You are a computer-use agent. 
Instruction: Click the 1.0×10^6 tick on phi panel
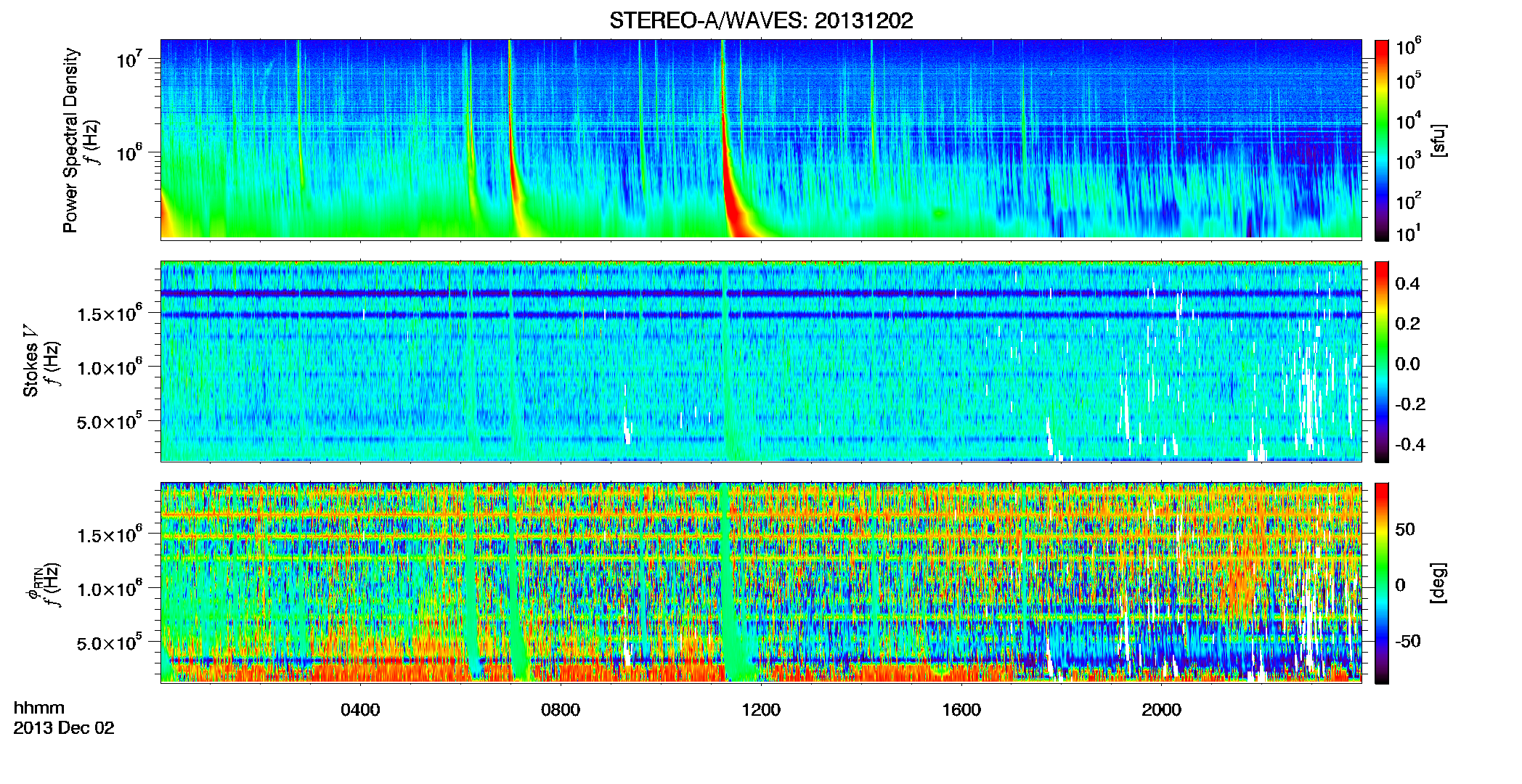tap(109, 589)
